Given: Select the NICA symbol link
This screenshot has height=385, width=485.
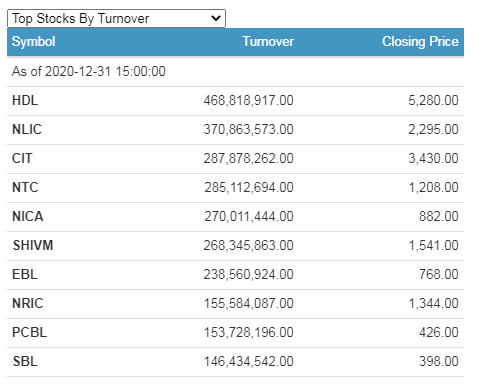Looking at the screenshot, I should 28,216.
